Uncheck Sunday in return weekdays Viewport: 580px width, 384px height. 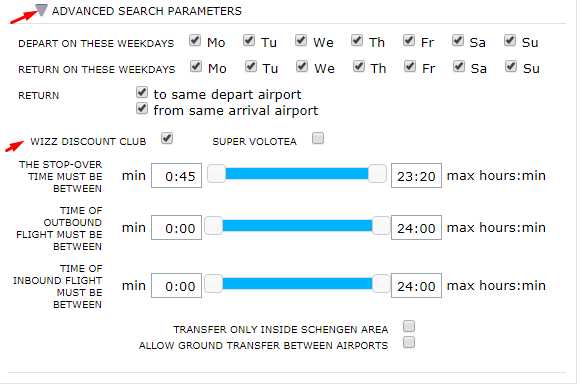pos(511,66)
